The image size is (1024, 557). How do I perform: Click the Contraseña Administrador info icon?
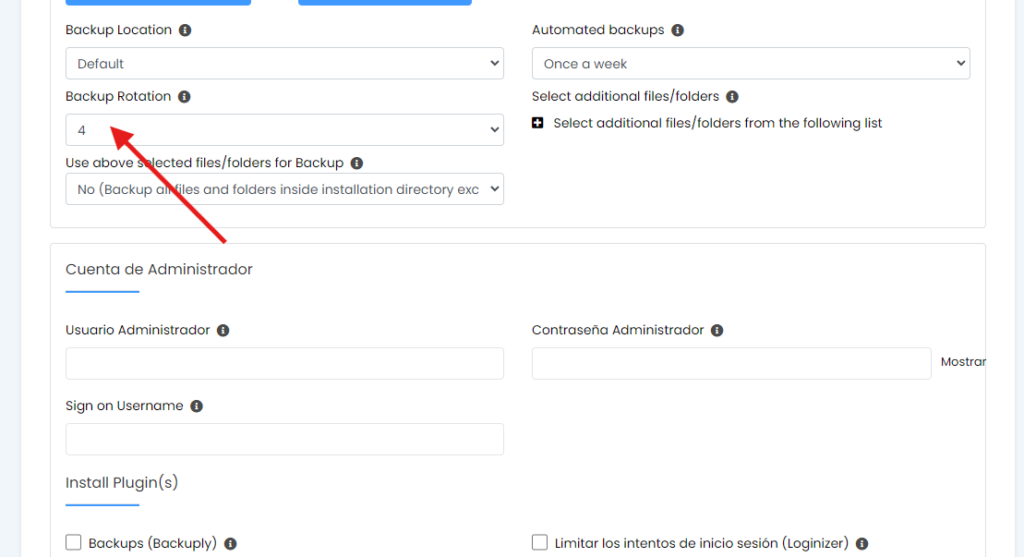[x=717, y=330]
